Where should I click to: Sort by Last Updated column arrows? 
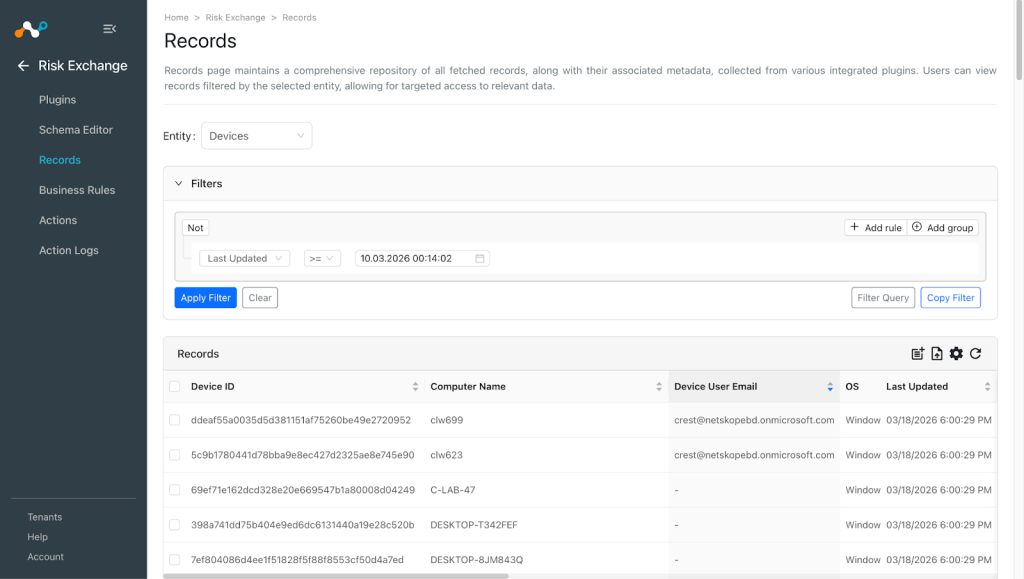(987, 386)
